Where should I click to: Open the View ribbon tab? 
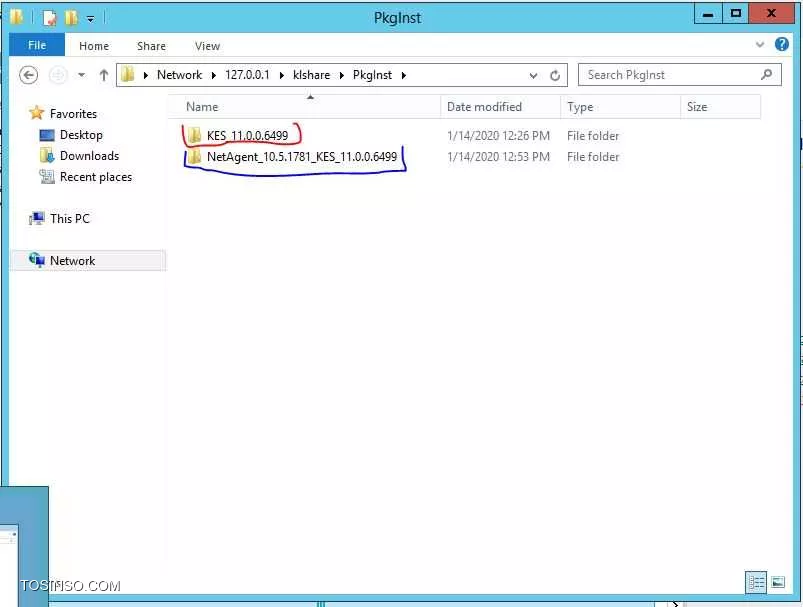coord(207,46)
